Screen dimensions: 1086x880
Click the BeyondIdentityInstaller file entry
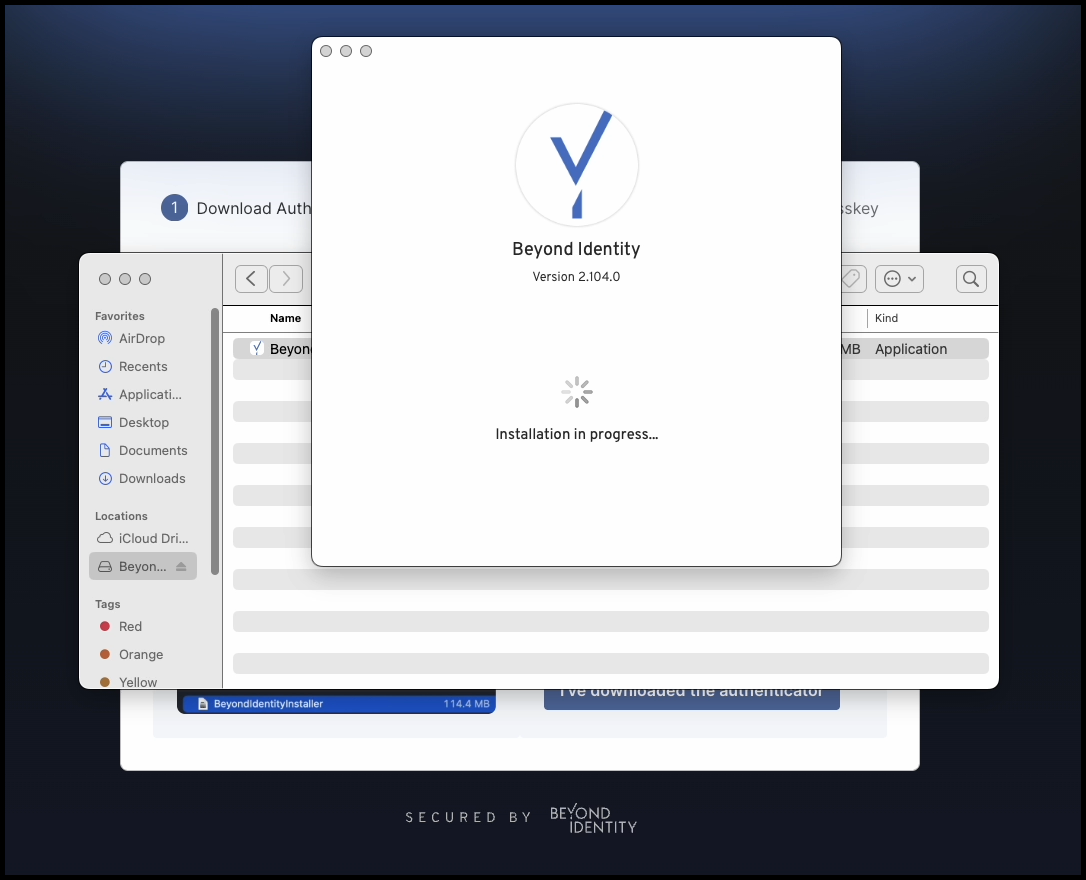[x=339, y=703]
